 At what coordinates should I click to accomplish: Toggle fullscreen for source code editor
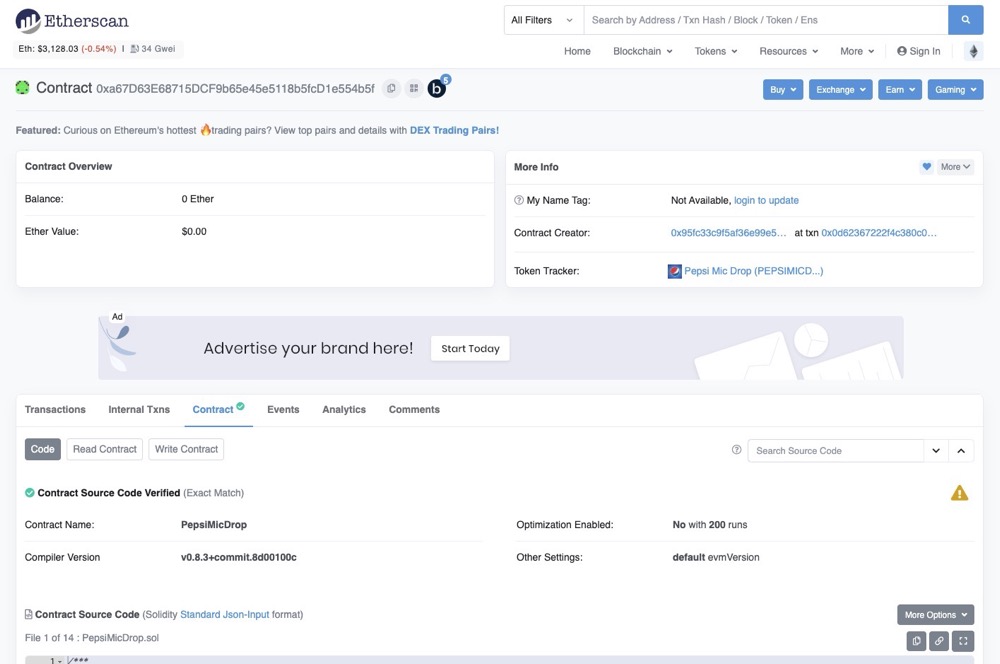pos(963,641)
